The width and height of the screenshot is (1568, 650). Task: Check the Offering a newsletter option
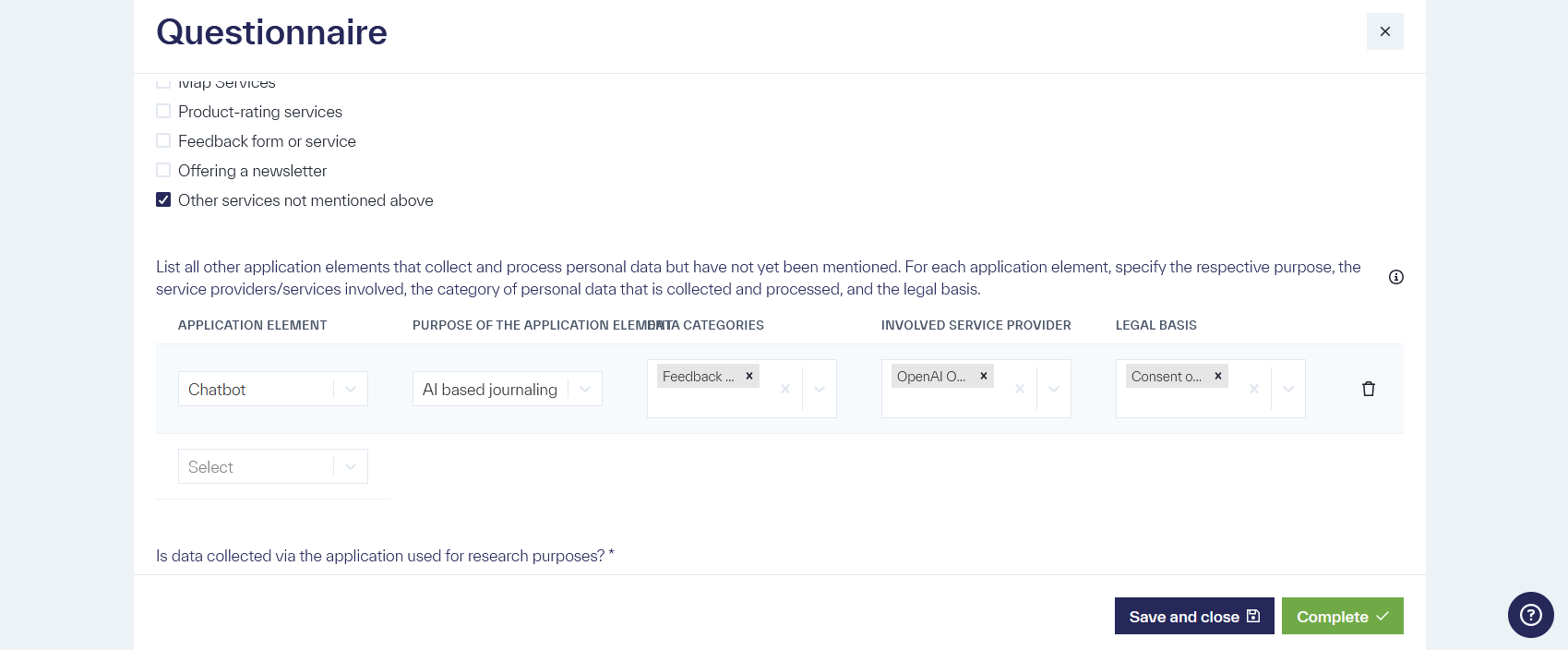pyautogui.click(x=163, y=170)
